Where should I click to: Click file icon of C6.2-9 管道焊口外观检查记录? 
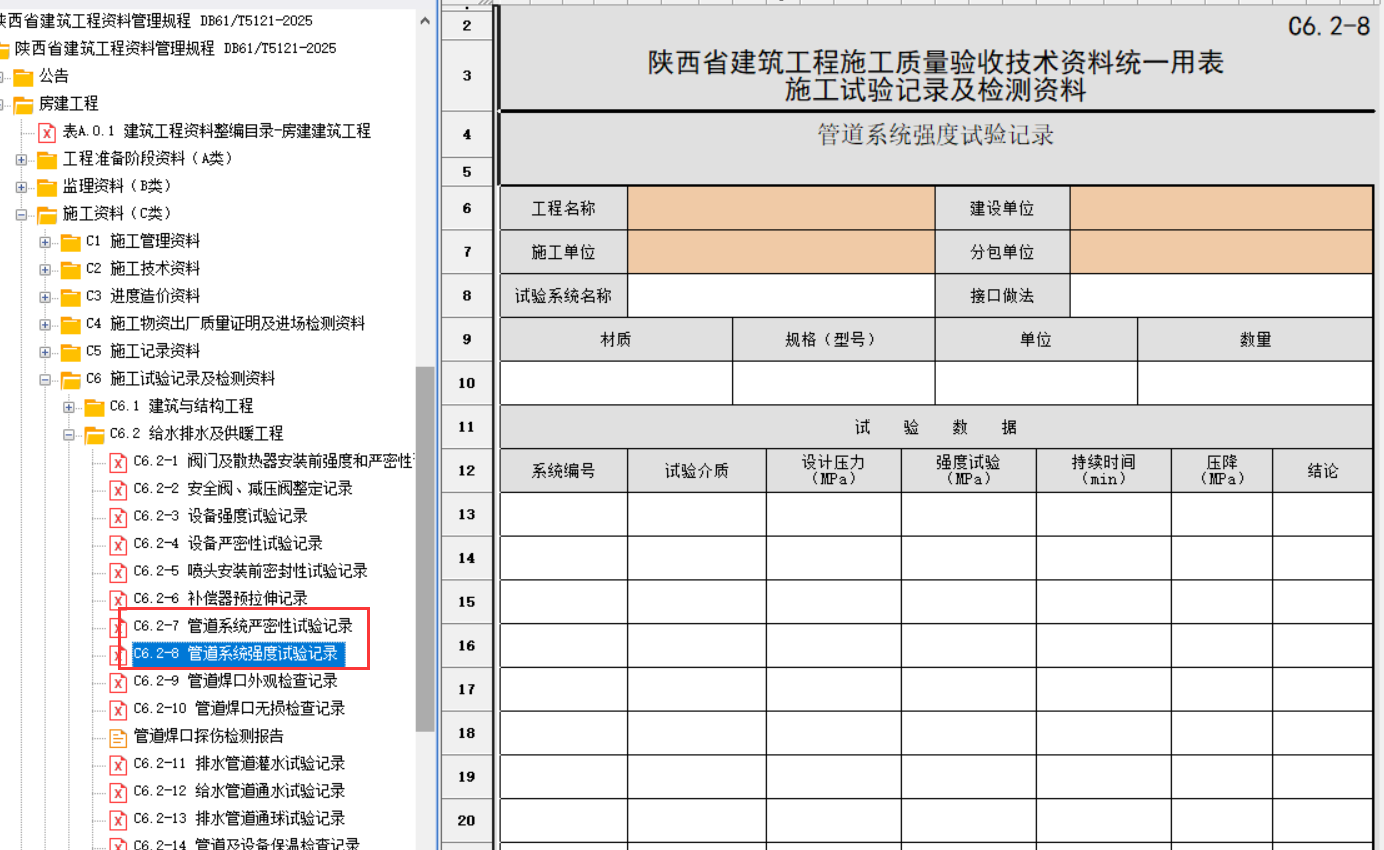(x=118, y=681)
